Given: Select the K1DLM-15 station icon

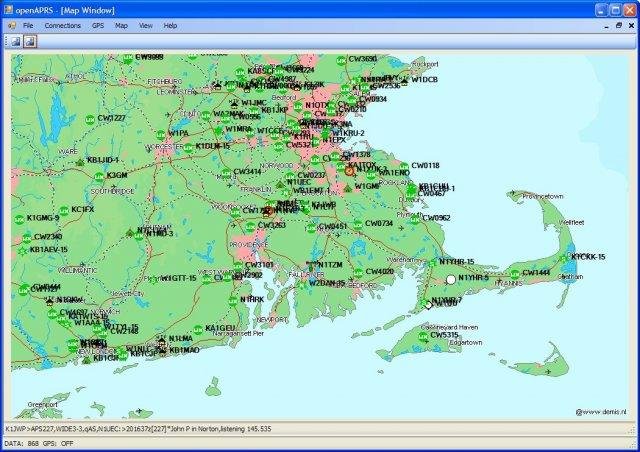Looking at the screenshot, I should tap(188, 148).
